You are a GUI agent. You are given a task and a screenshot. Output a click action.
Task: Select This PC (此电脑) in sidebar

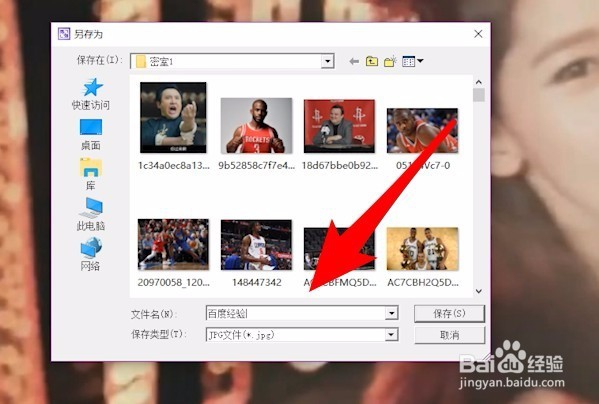click(x=91, y=214)
